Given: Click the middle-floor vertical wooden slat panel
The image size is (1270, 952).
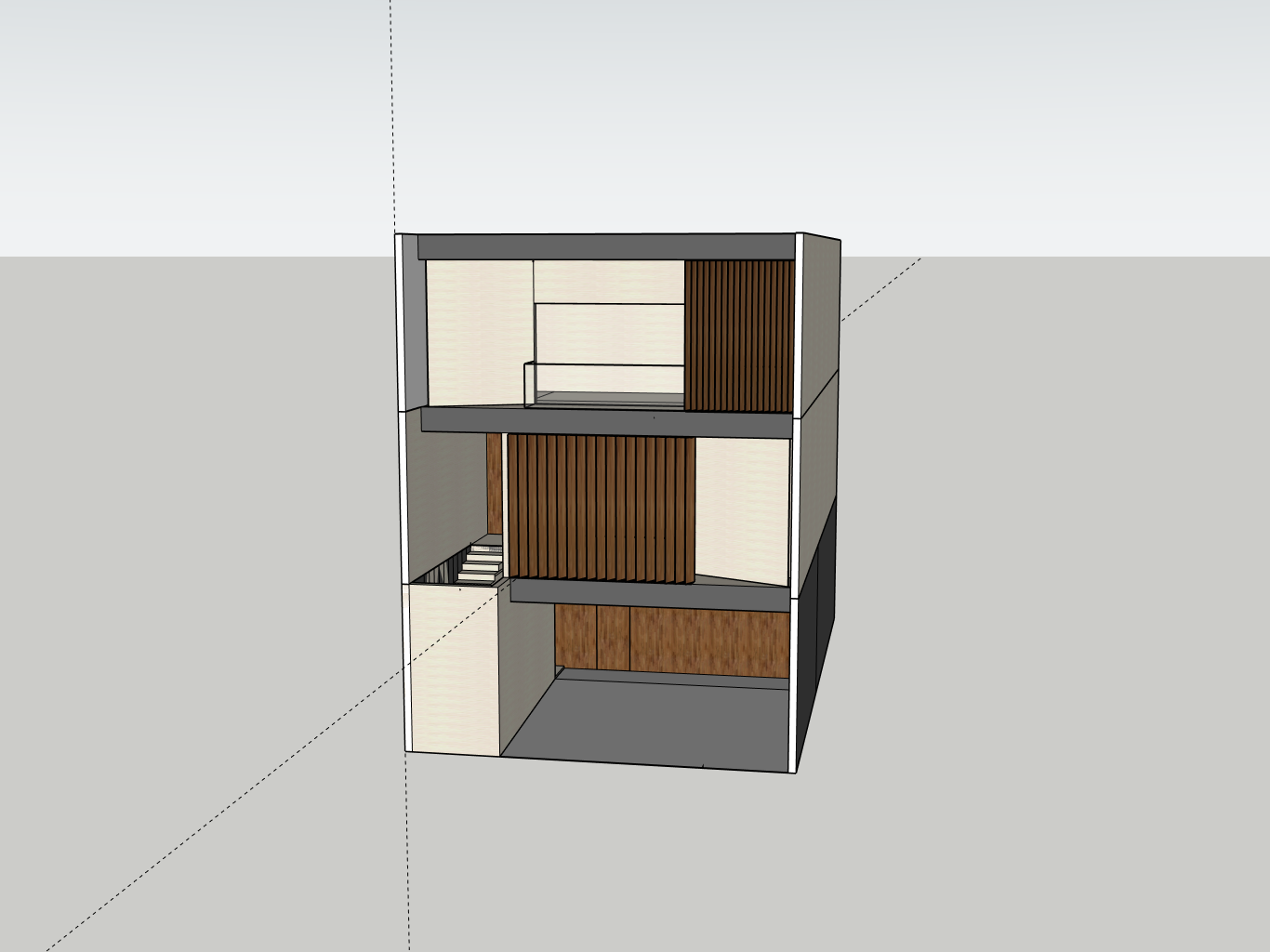Looking at the screenshot, I should pos(601,508).
